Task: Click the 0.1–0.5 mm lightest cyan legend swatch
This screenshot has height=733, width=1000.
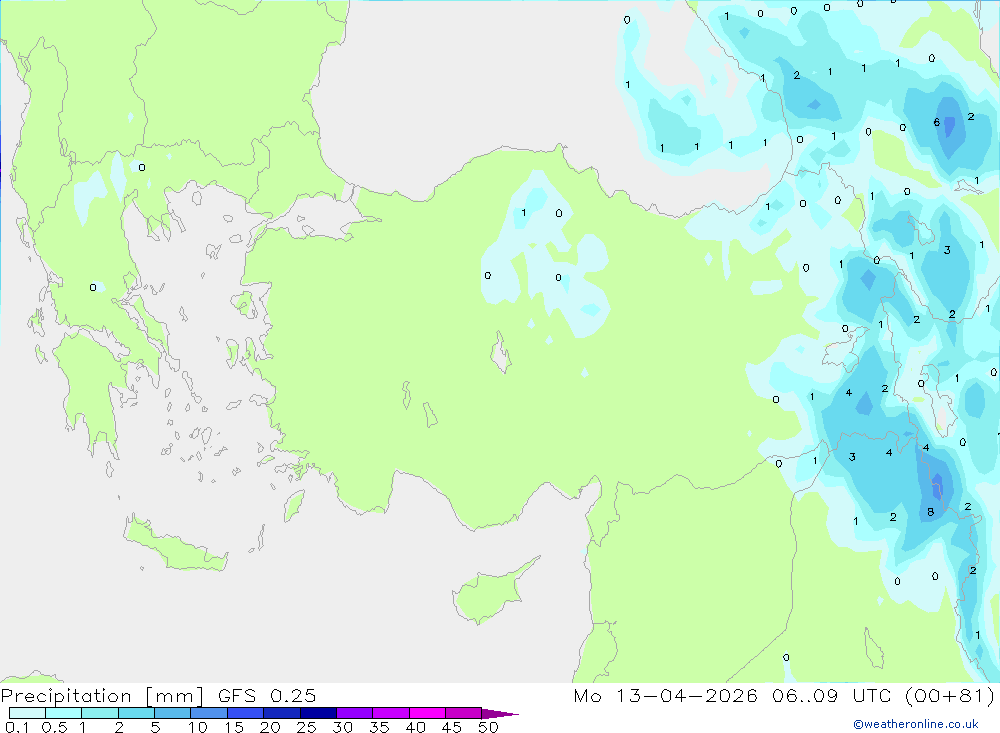Action: tap(27, 713)
